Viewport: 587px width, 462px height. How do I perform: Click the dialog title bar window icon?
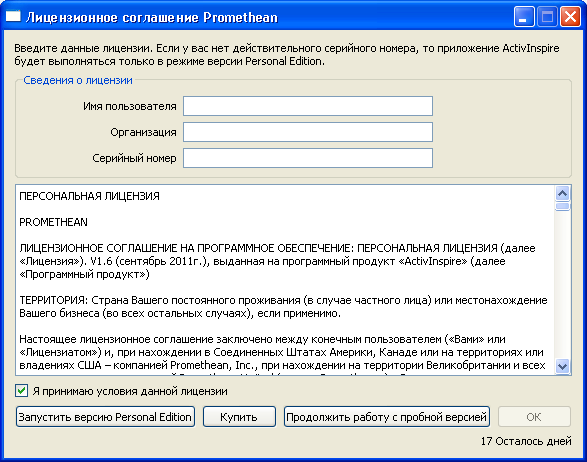coord(13,16)
